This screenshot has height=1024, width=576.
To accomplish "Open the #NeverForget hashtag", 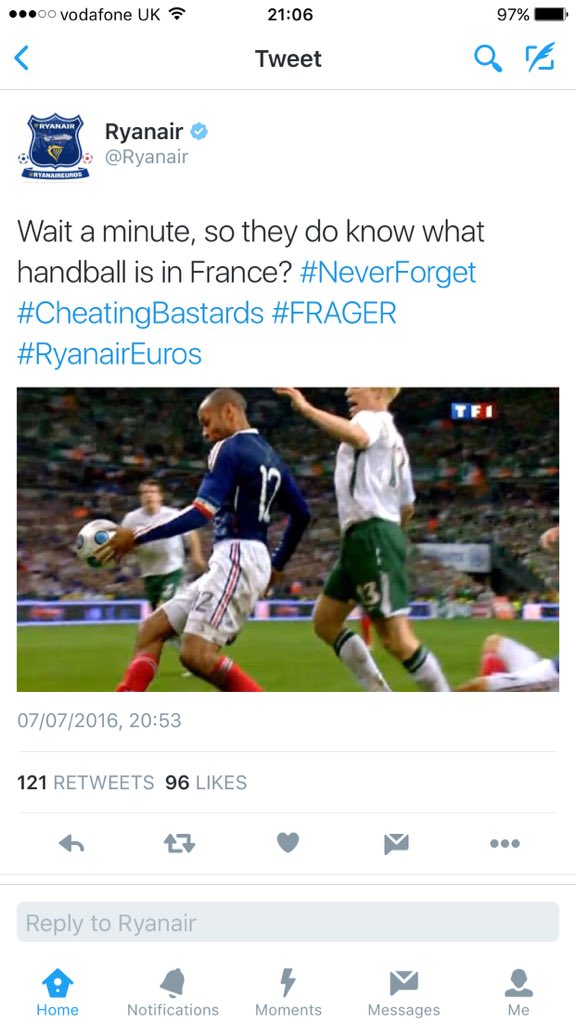I will [388, 272].
